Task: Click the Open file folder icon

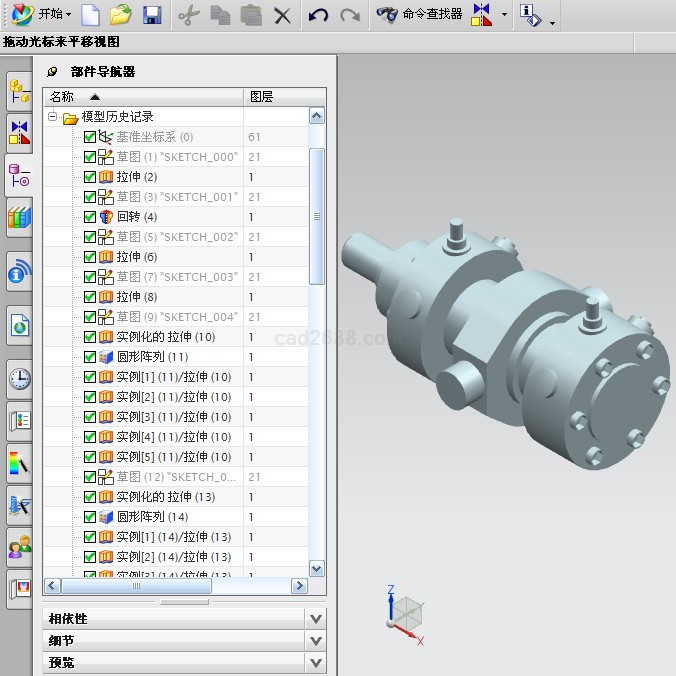Action: 121,15
